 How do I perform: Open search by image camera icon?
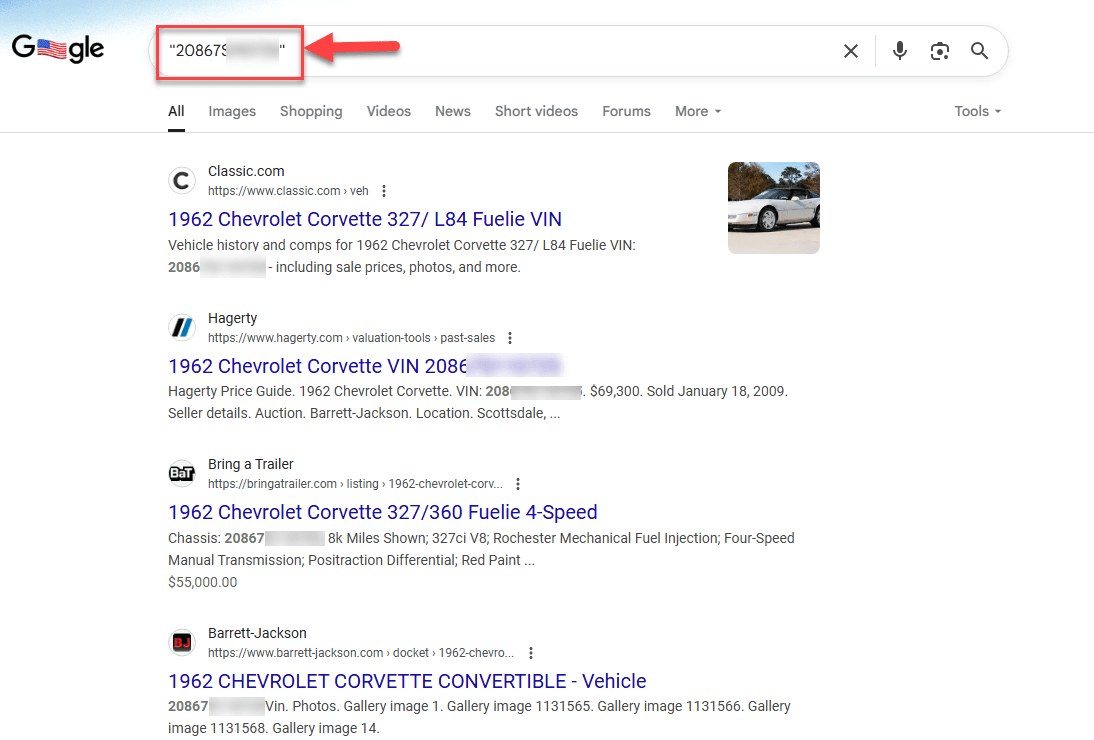(940, 51)
